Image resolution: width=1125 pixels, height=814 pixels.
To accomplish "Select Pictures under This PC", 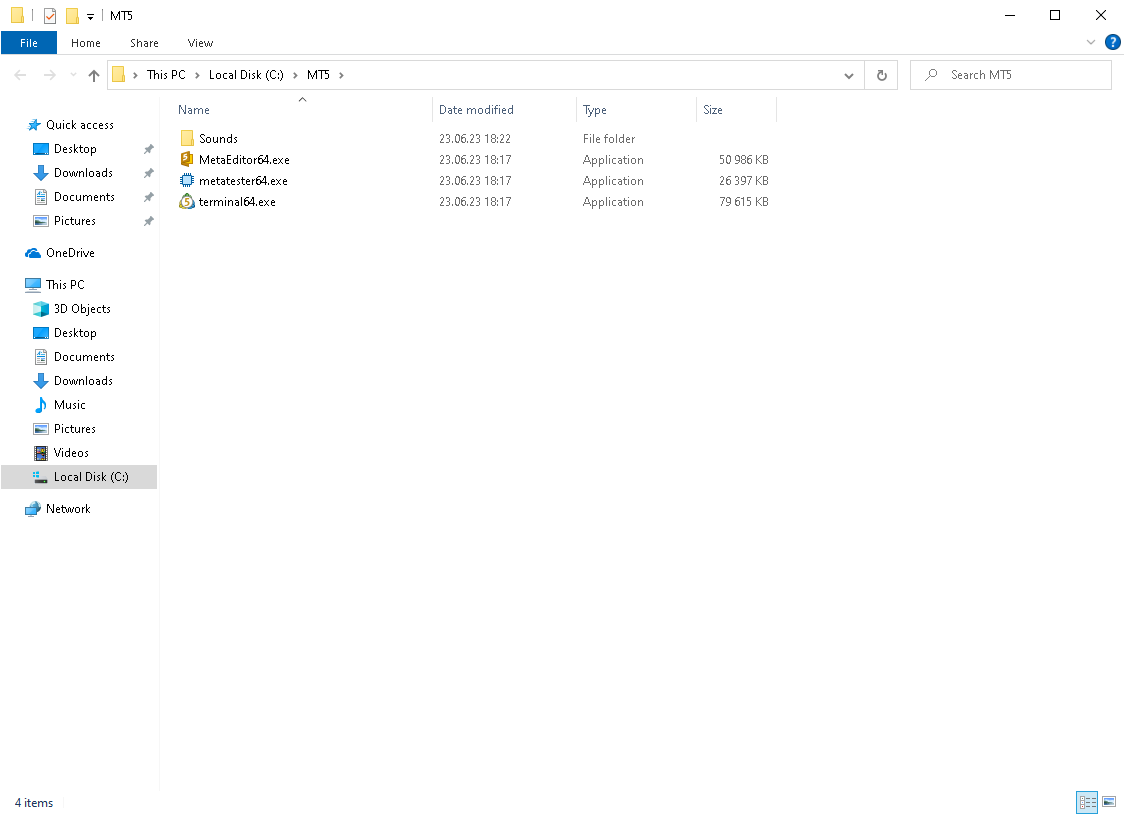I will pos(75,429).
